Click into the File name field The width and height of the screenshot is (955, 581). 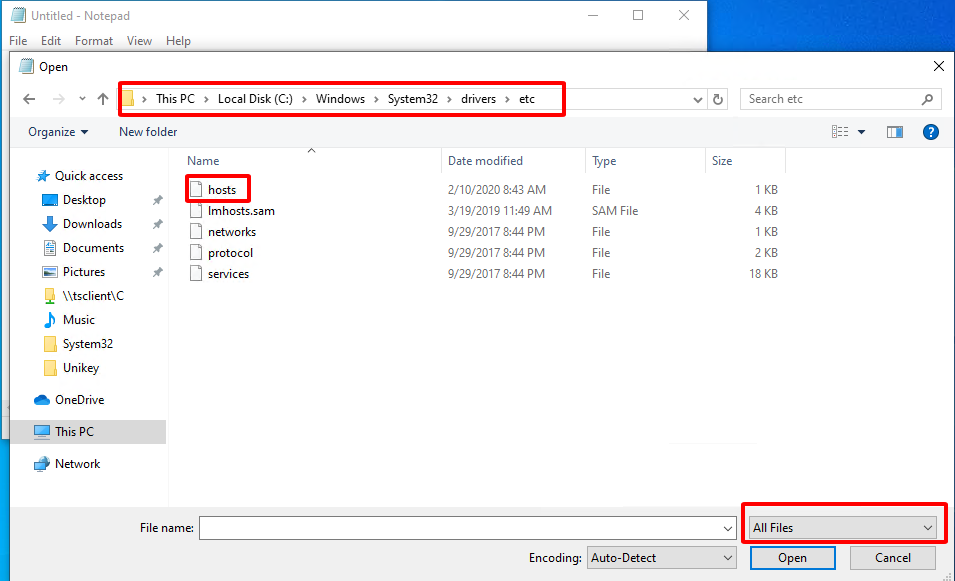click(x=460, y=528)
